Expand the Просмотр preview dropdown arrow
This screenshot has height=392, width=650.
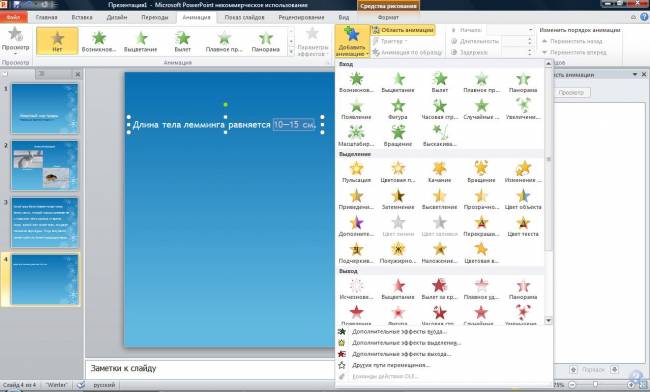[x=15, y=53]
